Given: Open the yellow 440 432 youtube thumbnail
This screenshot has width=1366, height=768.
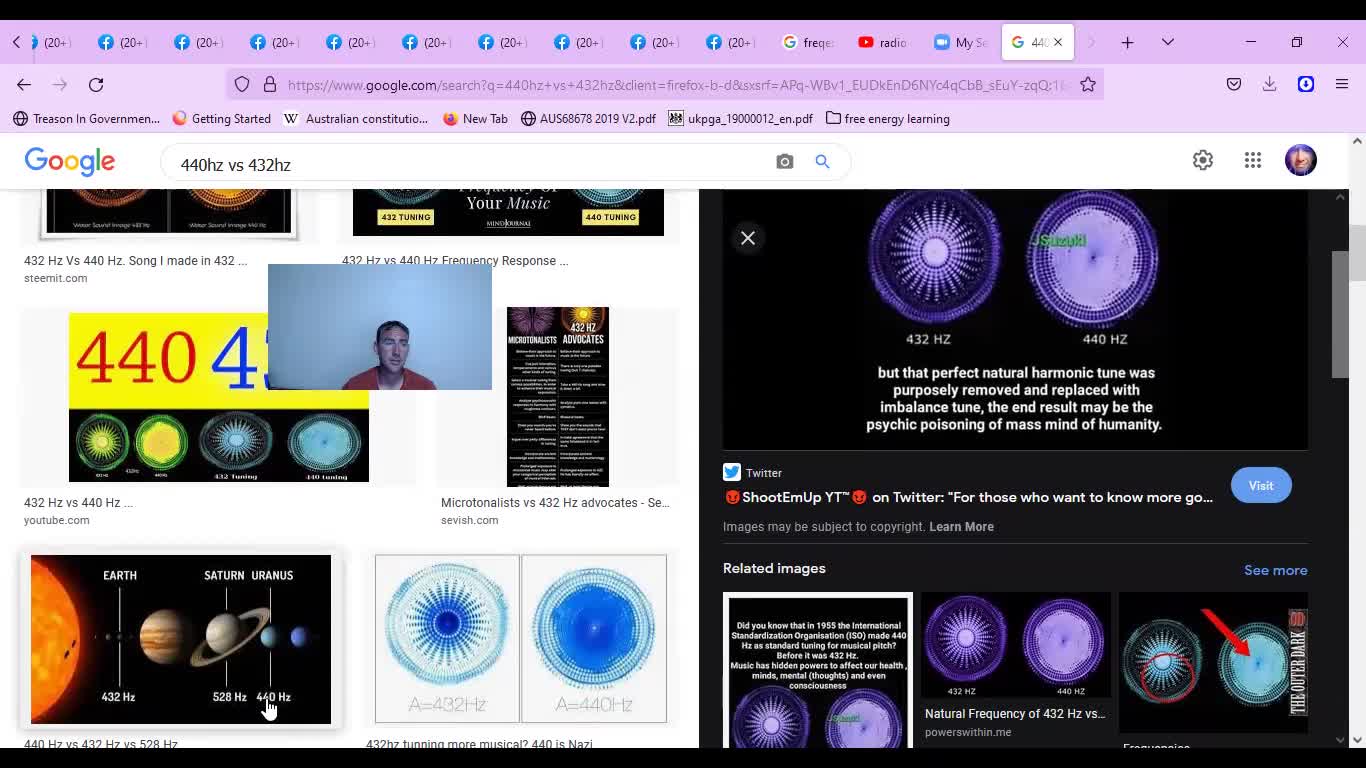Looking at the screenshot, I should point(219,397).
